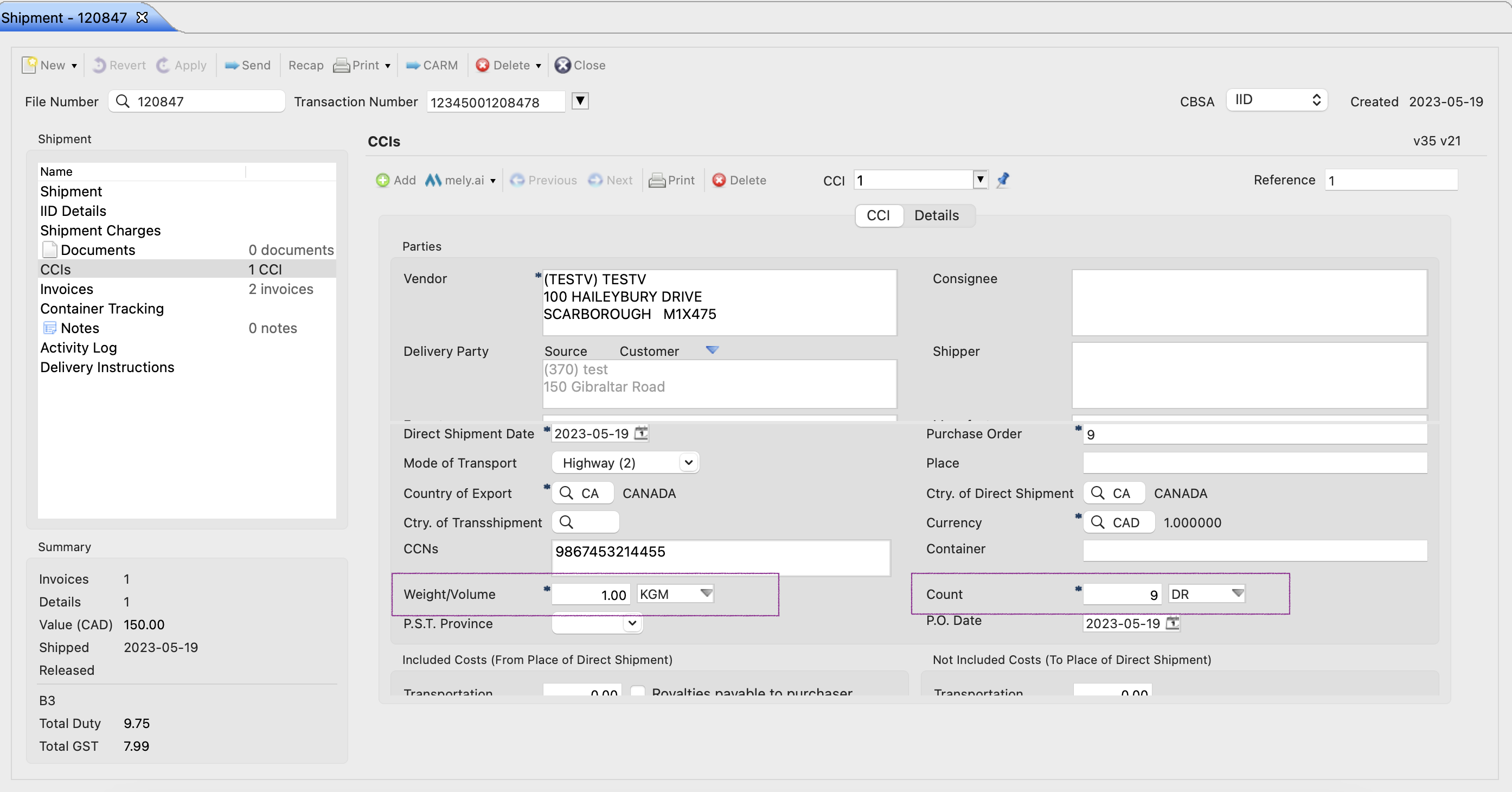Toggle Royalties payable to purchaser checkbox

click(x=638, y=691)
